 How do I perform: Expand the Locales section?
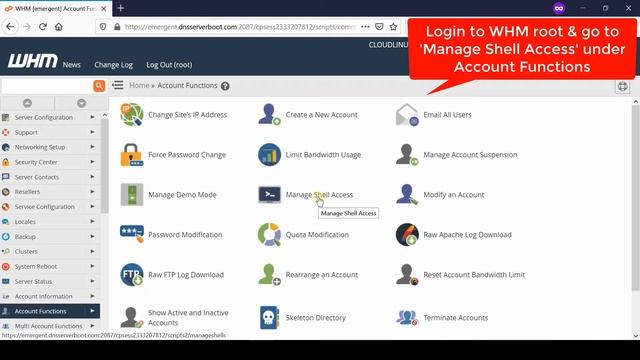click(x=50, y=222)
